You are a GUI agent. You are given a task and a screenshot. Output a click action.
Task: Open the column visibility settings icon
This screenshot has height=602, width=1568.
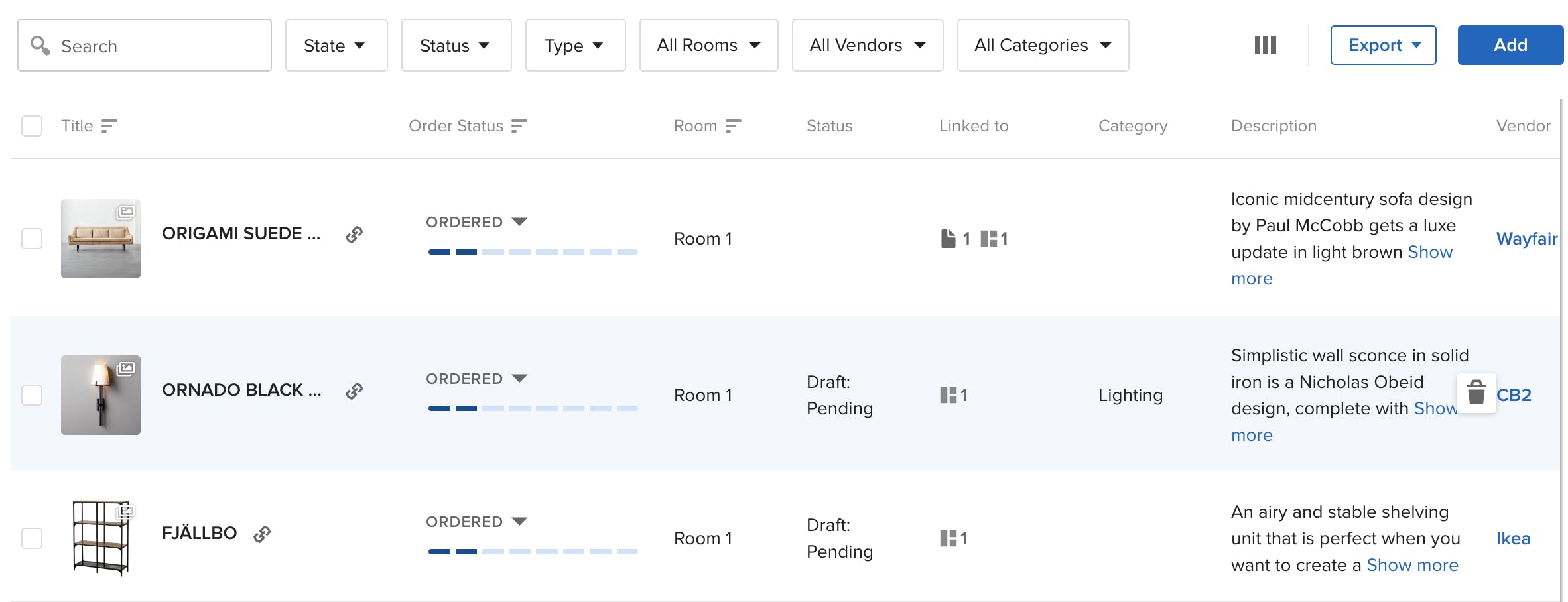click(x=1265, y=45)
